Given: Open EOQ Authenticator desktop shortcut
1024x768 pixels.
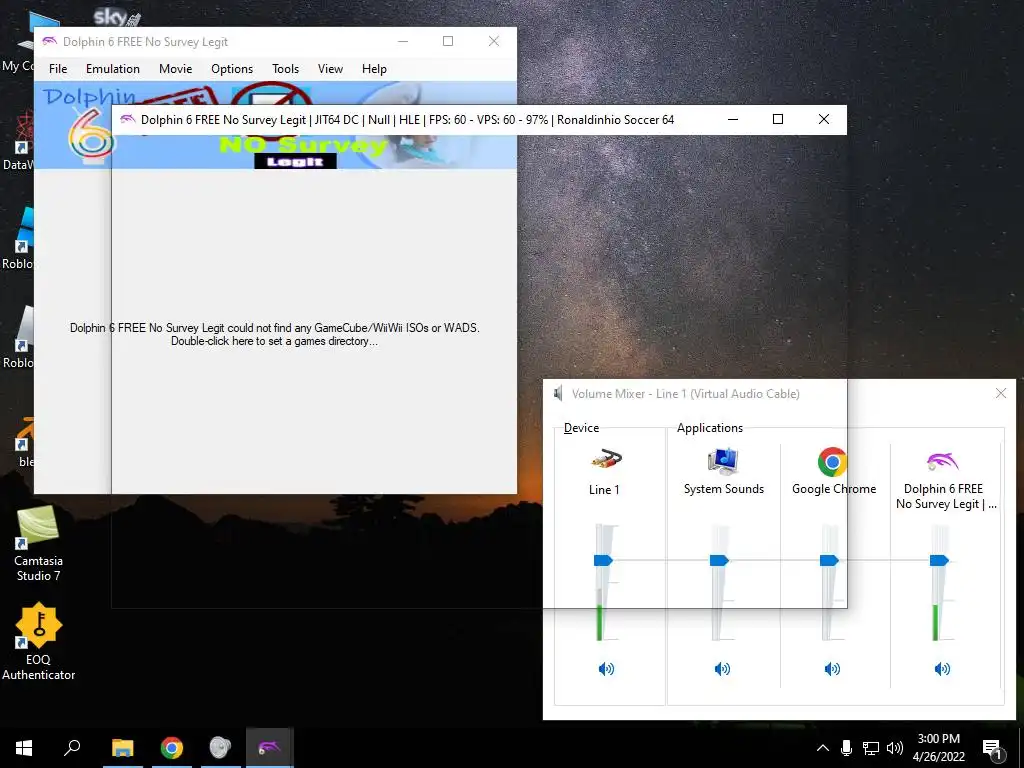Looking at the screenshot, I should [38, 642].
